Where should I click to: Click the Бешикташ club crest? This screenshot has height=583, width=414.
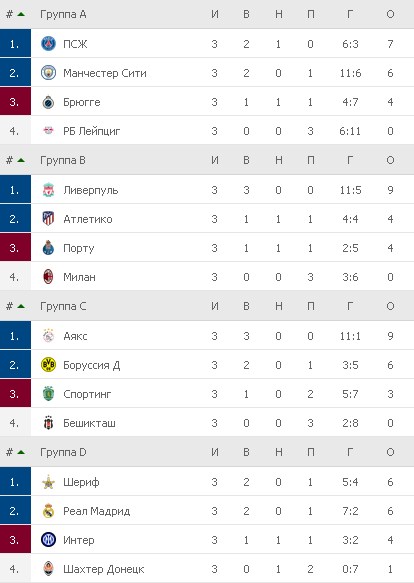click(48, 423)
